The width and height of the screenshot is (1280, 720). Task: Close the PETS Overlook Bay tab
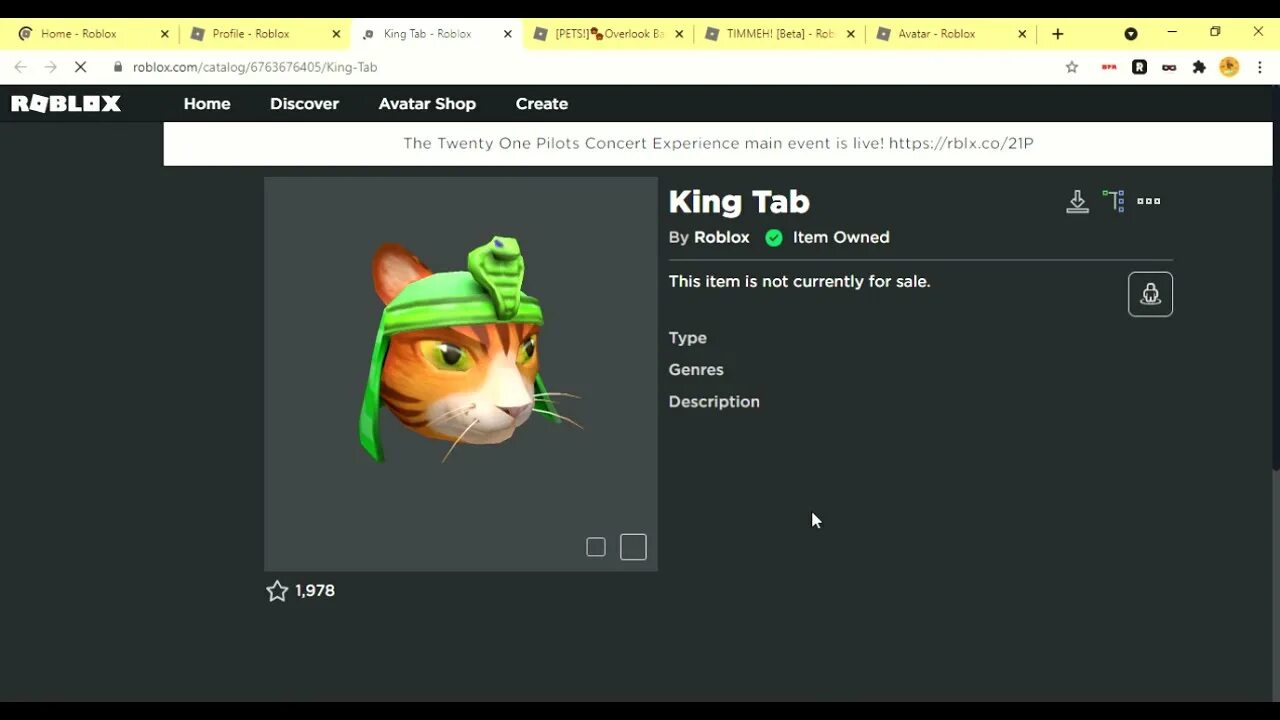679,34
